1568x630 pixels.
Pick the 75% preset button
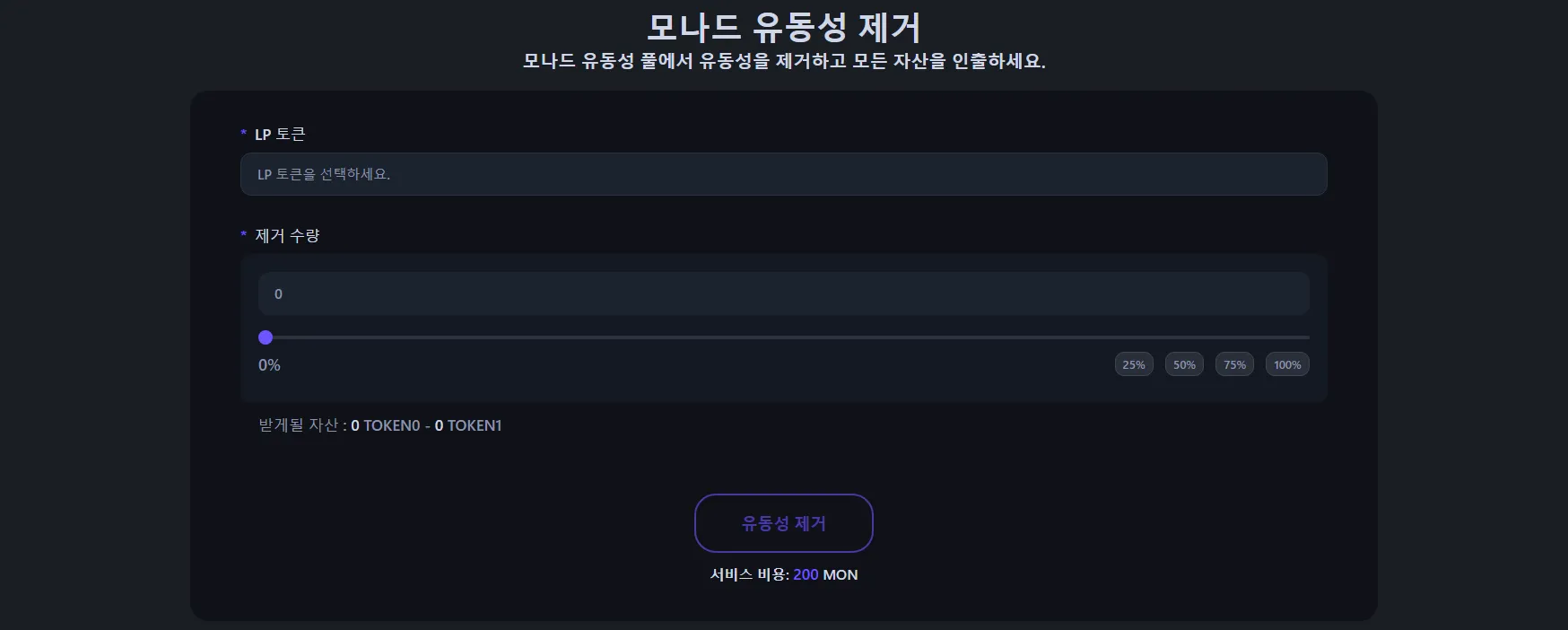[x=1234, y=364]
